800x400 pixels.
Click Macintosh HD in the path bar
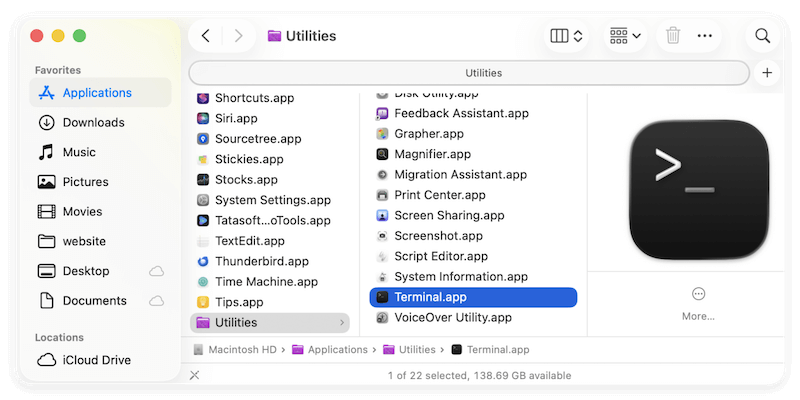coord(237,349)
